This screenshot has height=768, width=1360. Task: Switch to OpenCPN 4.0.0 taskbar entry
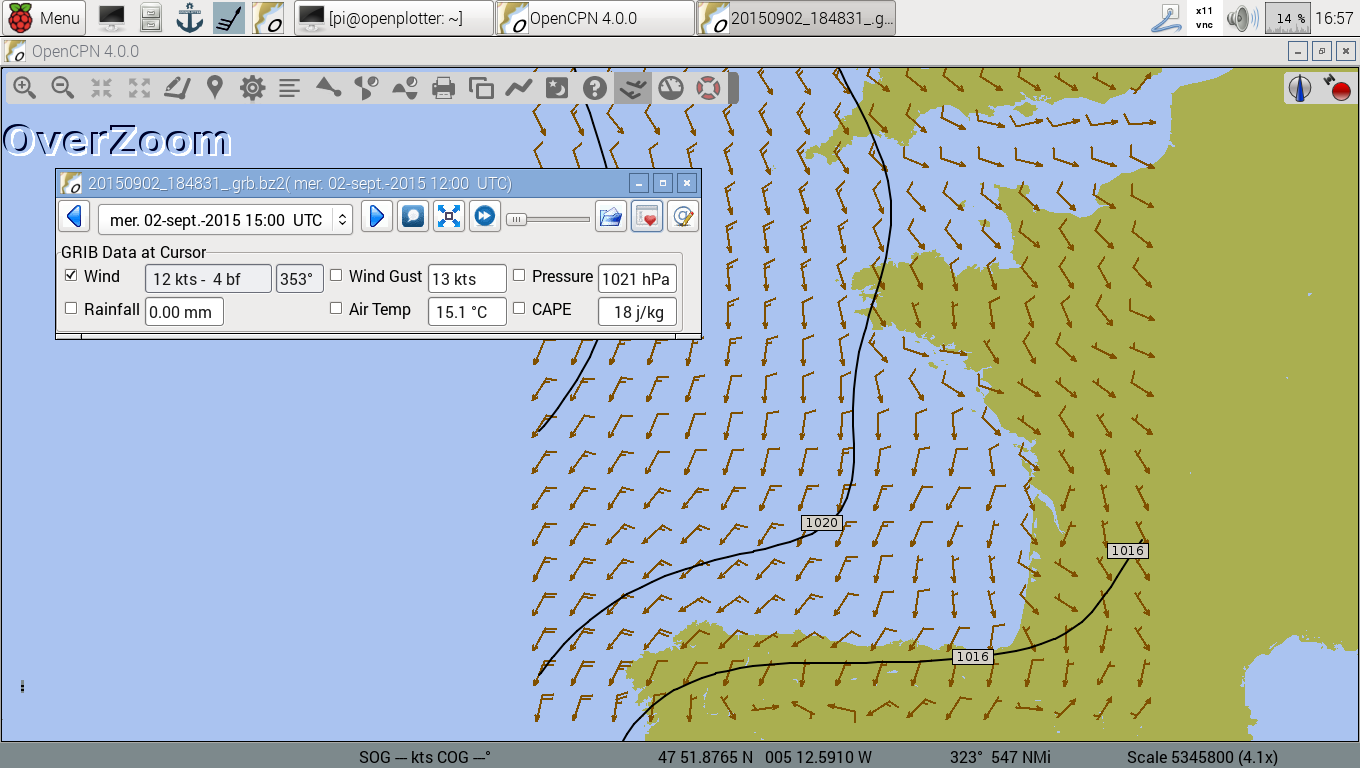click(x=595, y=18)
